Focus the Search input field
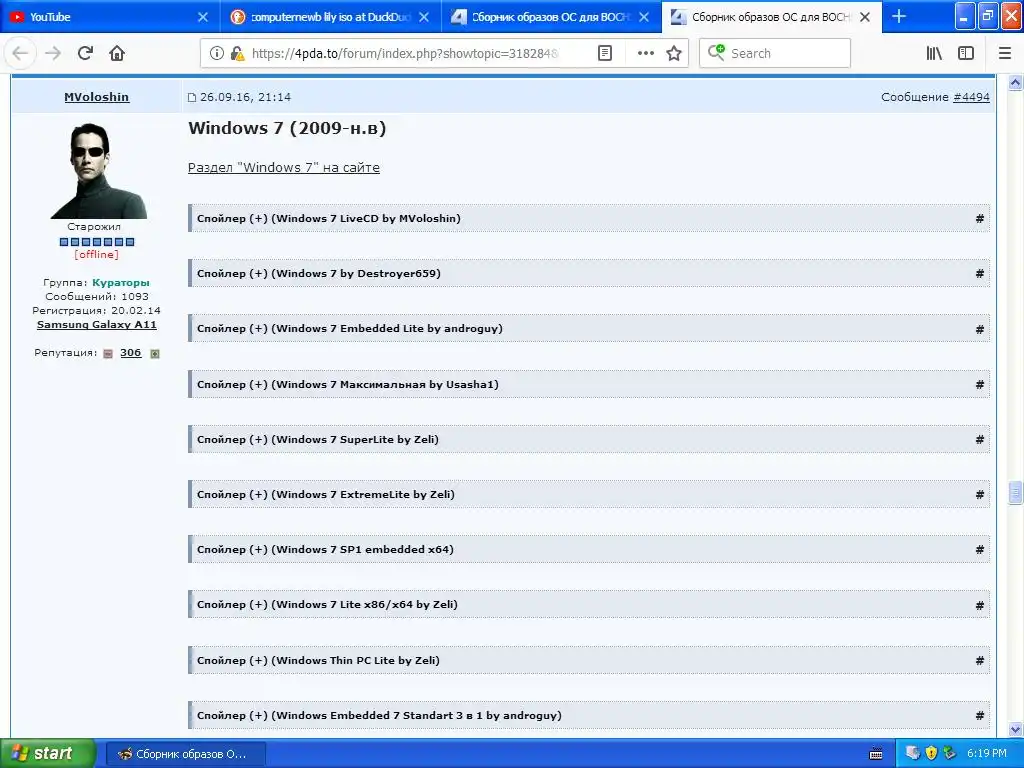 click(775, 54)
